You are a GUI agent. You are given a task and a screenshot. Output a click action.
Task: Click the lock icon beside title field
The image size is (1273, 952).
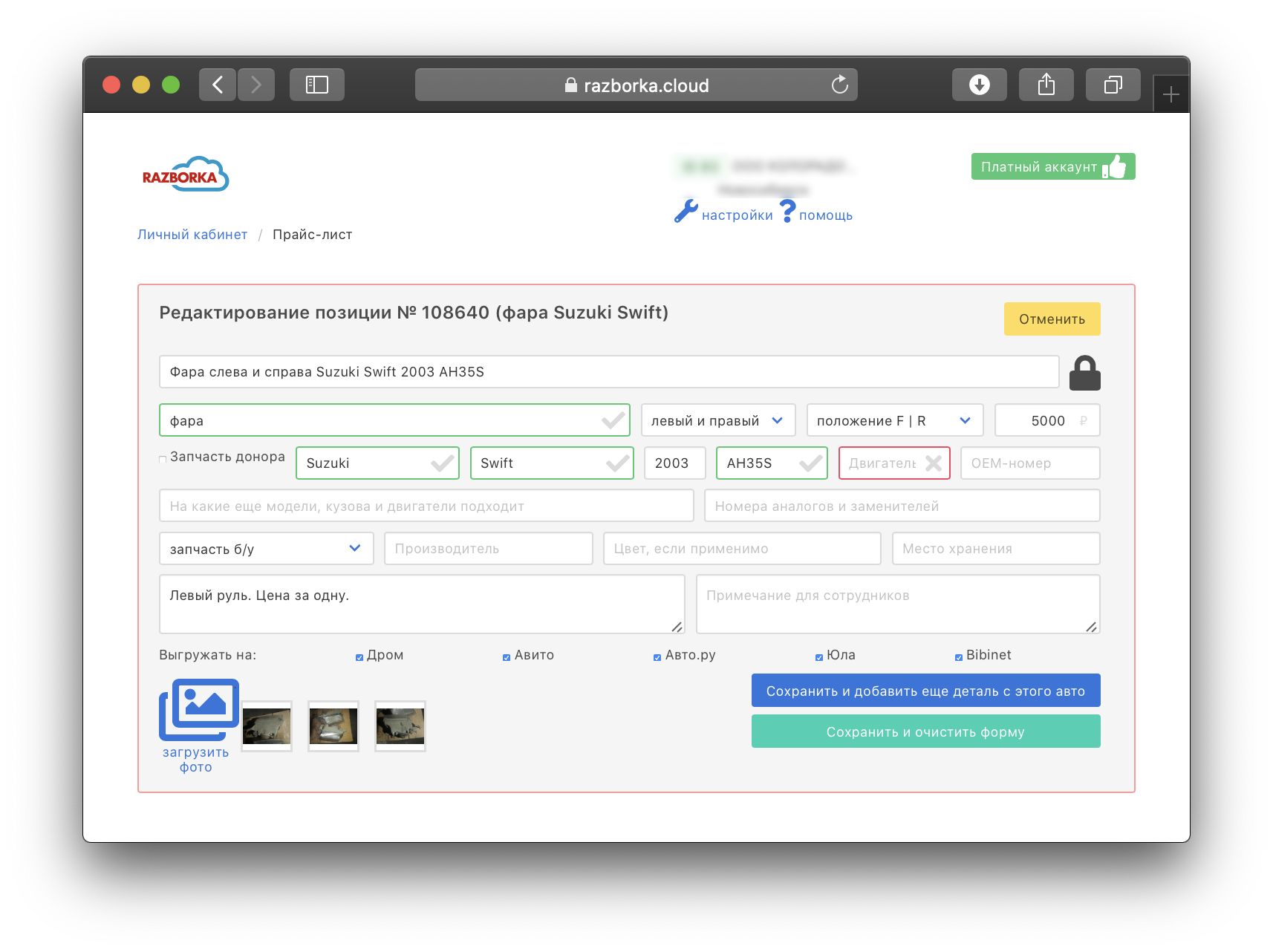pyautogui.click(x=1084, y=373)
